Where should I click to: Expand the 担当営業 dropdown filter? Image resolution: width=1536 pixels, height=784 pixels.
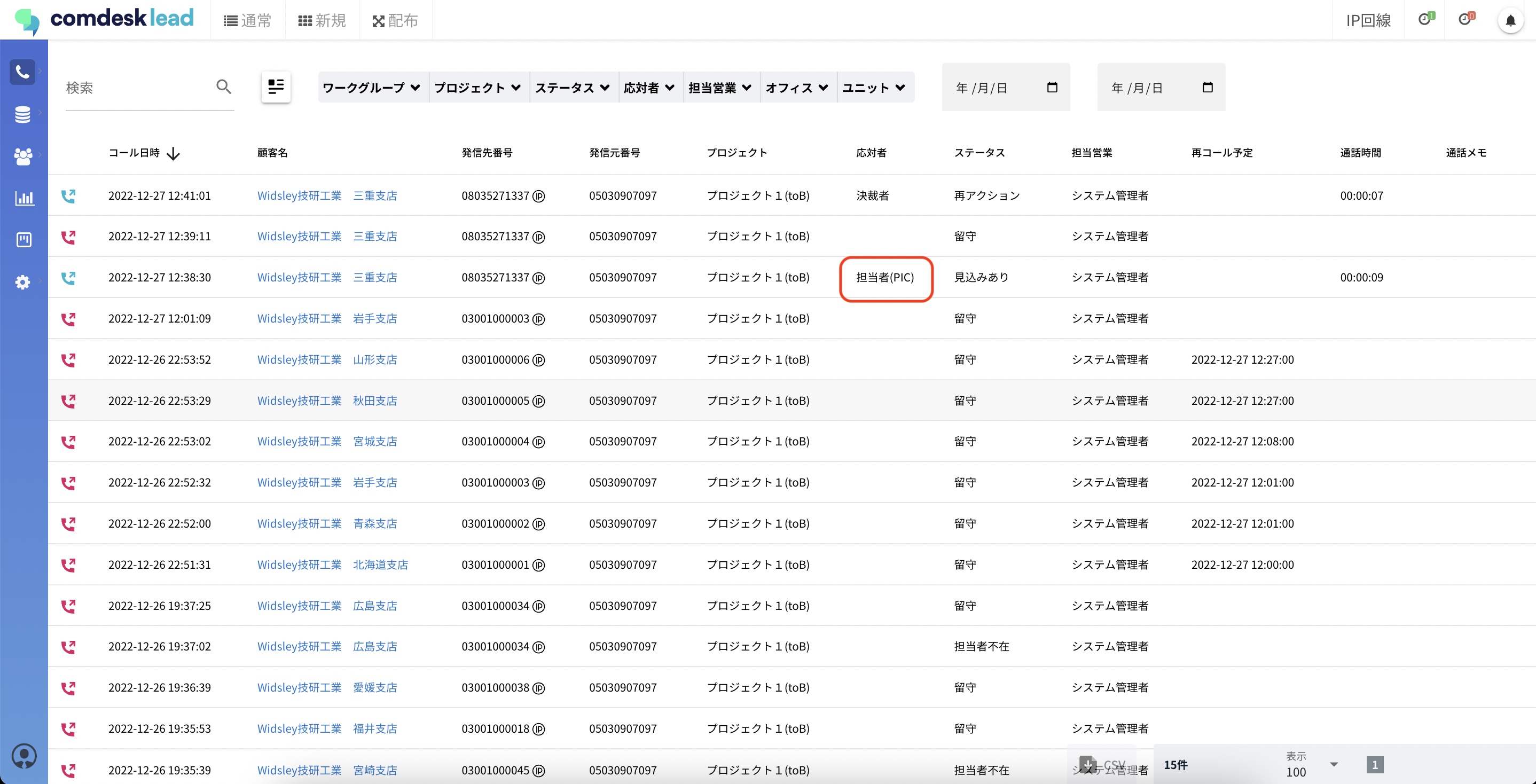720,88
